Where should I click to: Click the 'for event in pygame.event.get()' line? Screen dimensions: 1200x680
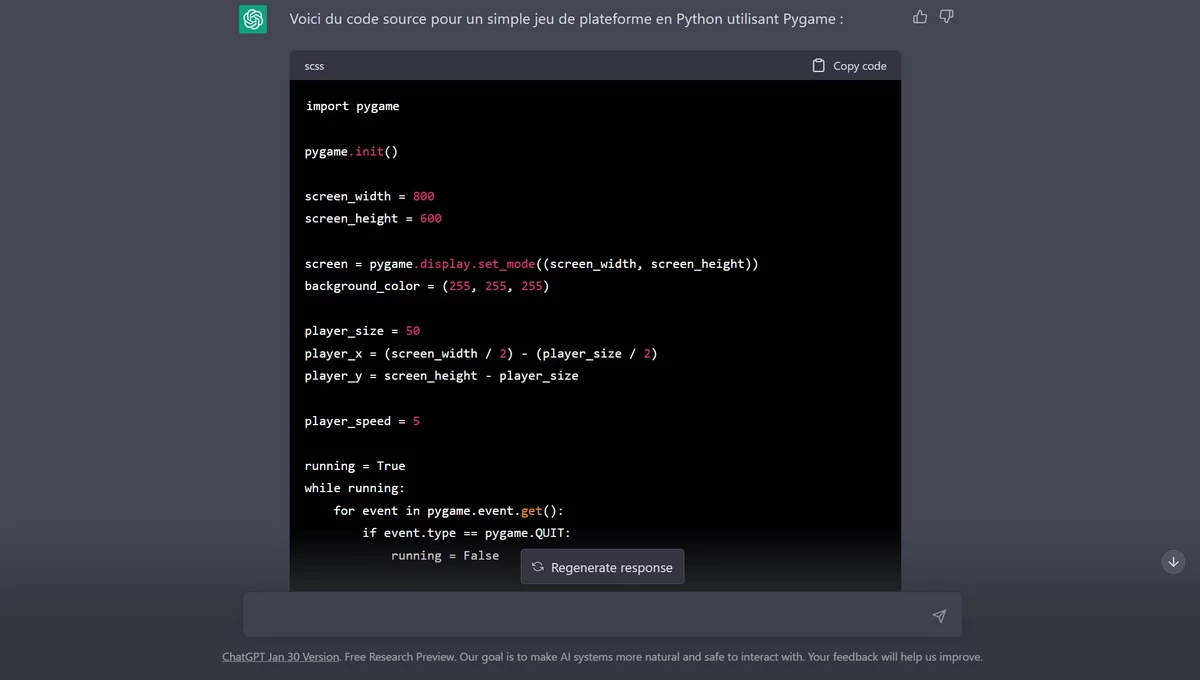pos(449,511)
